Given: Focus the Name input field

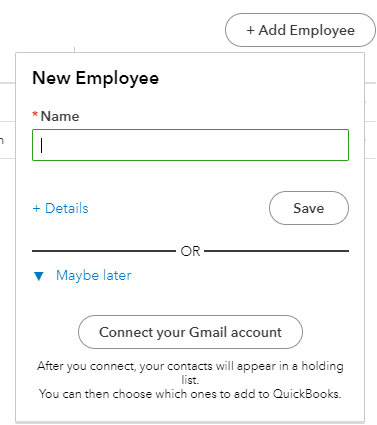Looking at the screenshot, I should pyautogui.click(x=190, y=145).
